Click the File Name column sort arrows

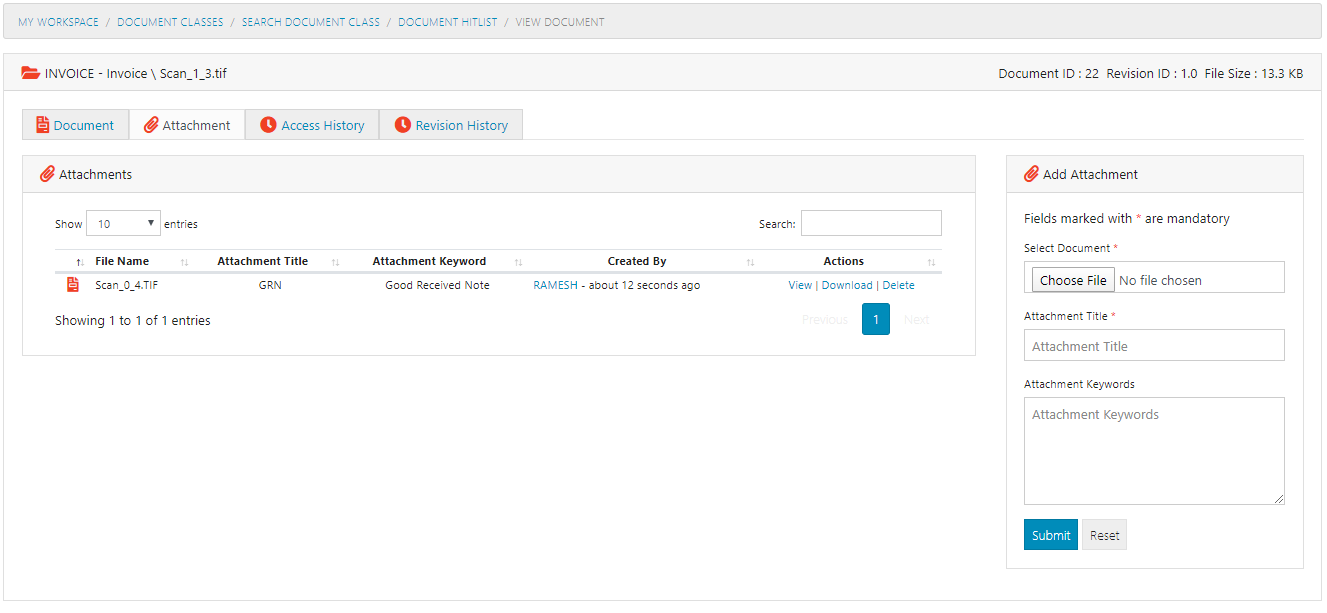point(184,262)
